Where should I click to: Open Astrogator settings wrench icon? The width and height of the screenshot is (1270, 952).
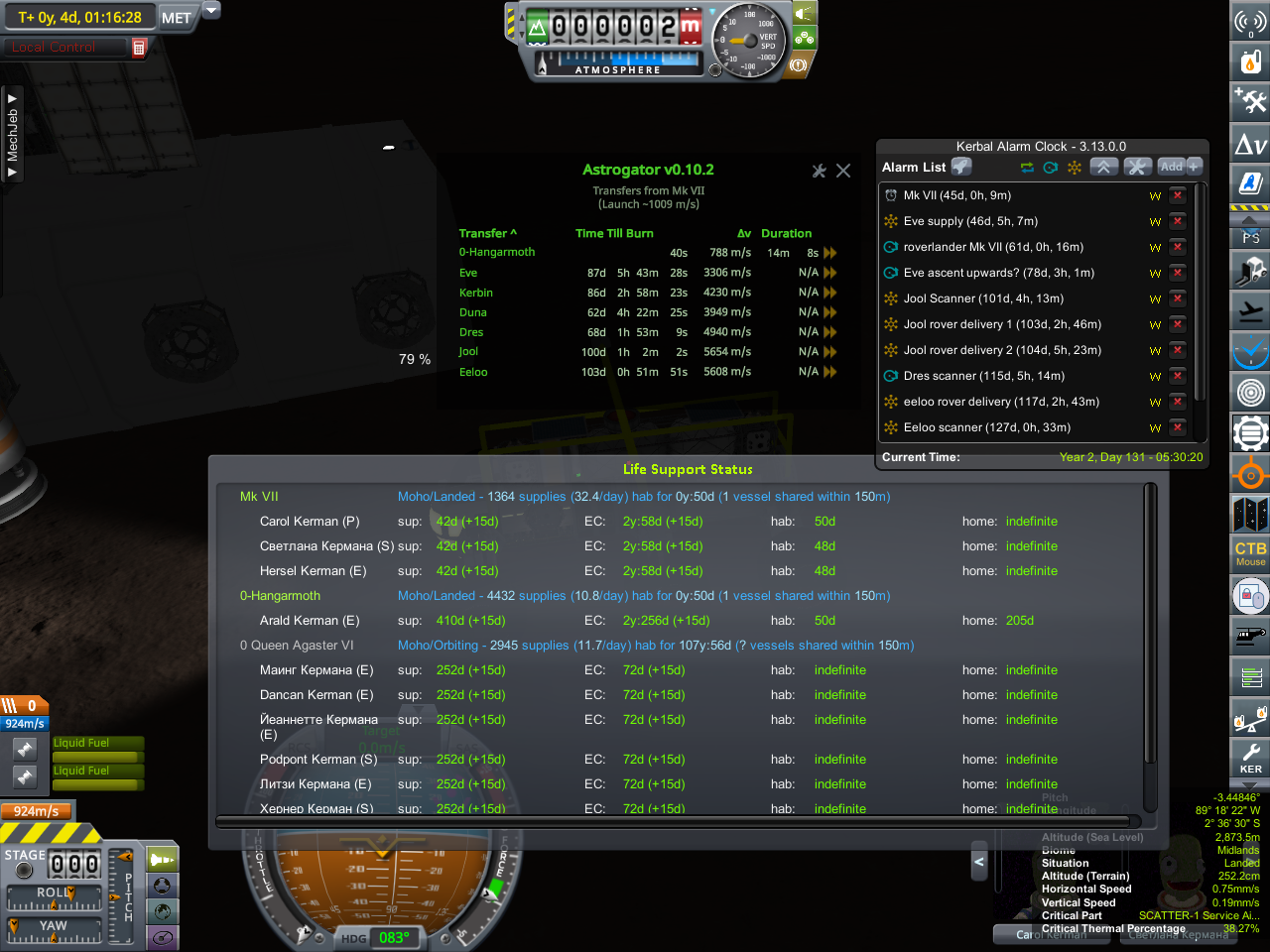[820, 171]
